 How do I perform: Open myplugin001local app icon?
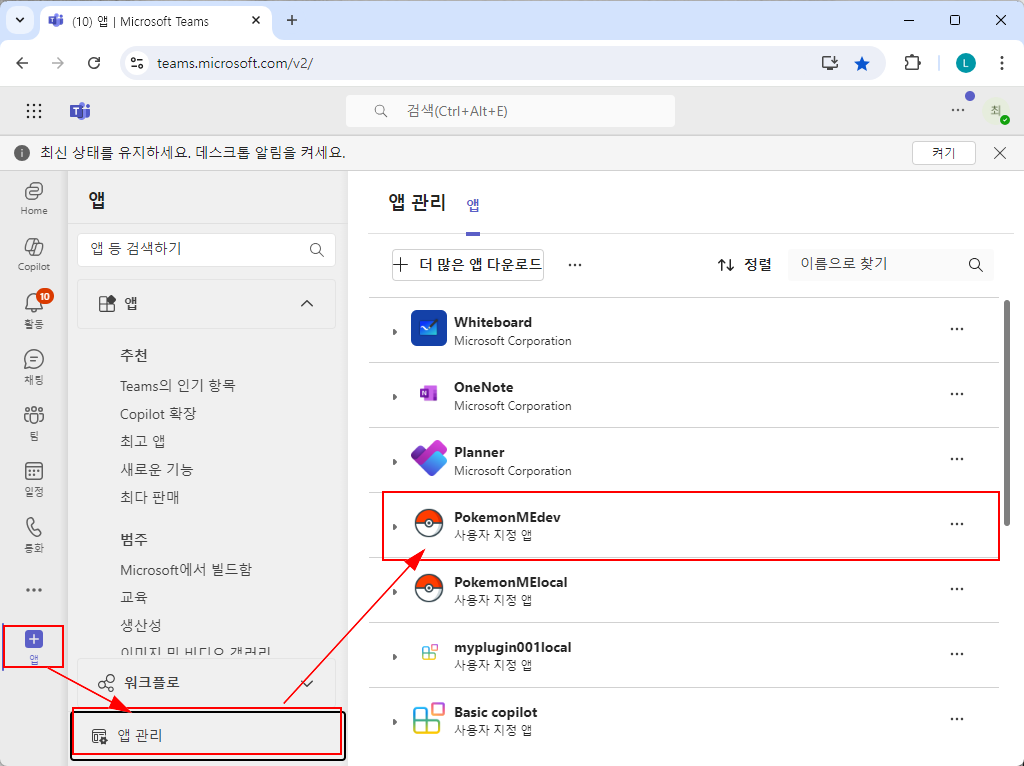(429, 652)
